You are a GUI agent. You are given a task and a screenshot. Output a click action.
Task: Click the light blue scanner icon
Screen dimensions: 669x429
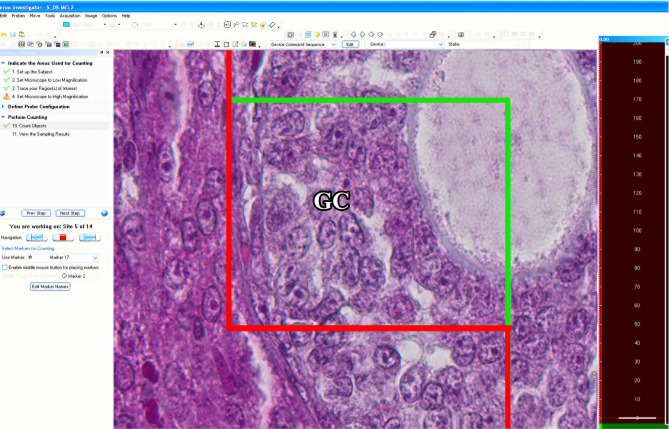click(191, 44)
